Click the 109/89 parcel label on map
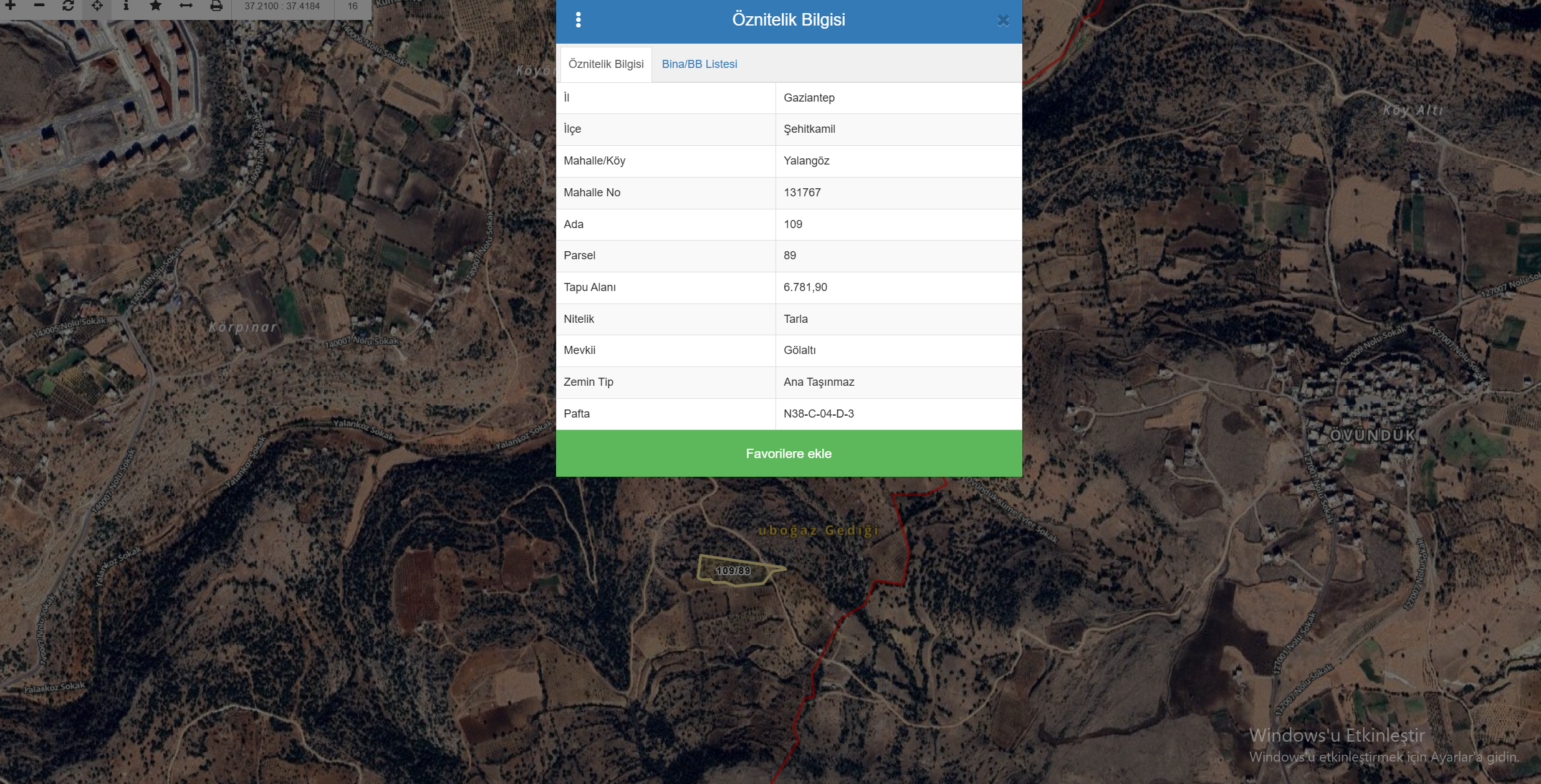This screenshot has height=784, width=1541. [x=733, y=570]
